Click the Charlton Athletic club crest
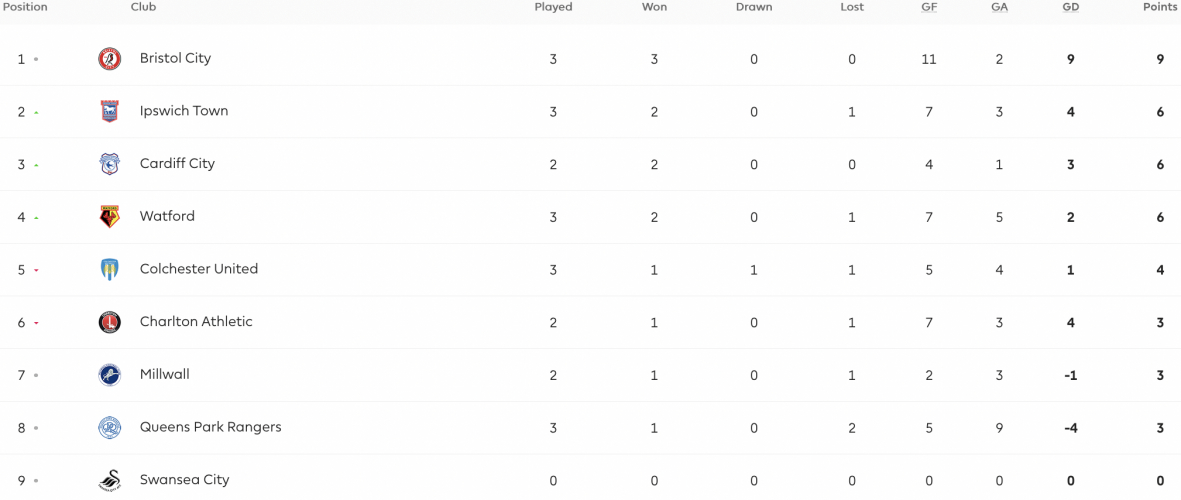This screenshot has height=500, width=1181. [x=109, y=322]
